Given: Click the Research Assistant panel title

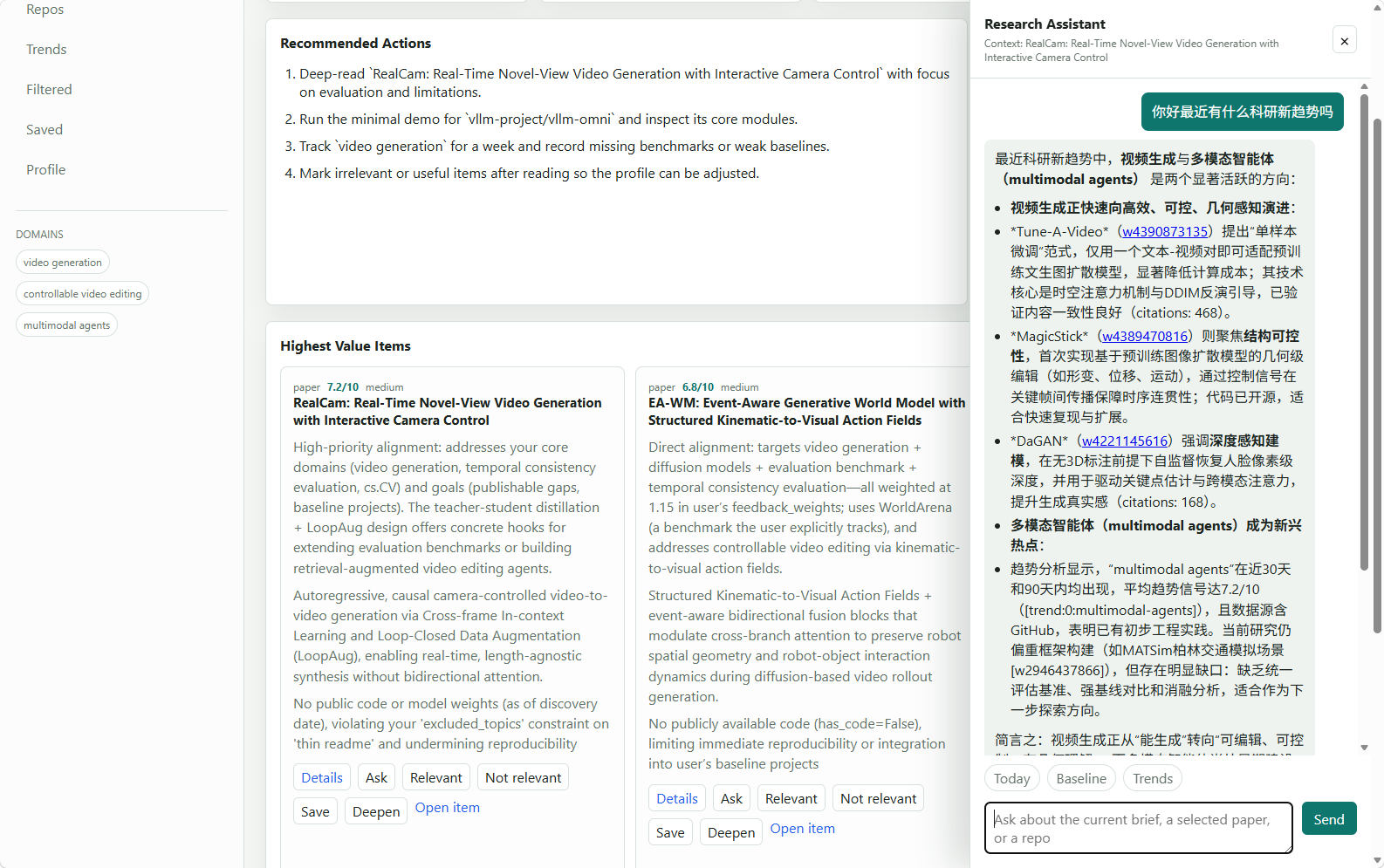Looking at the screenshot, I should point(1045,24).
